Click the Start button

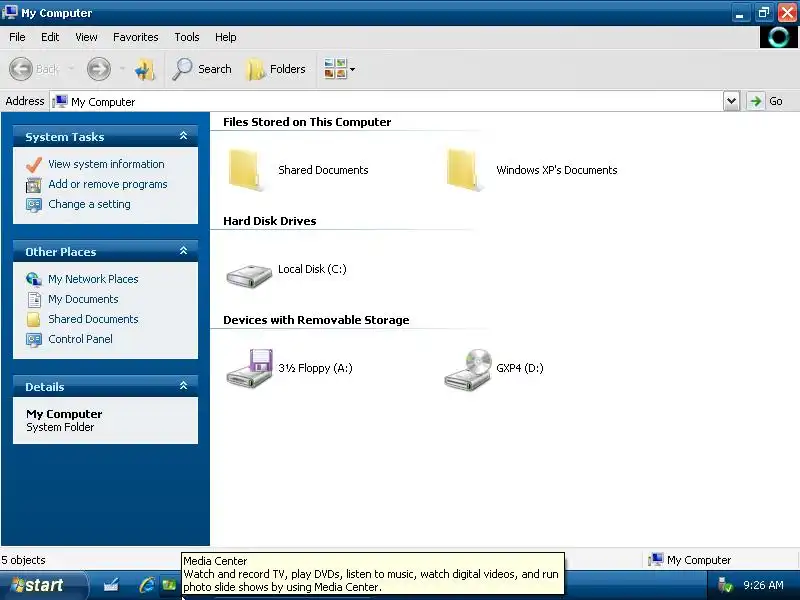(43, 585)
